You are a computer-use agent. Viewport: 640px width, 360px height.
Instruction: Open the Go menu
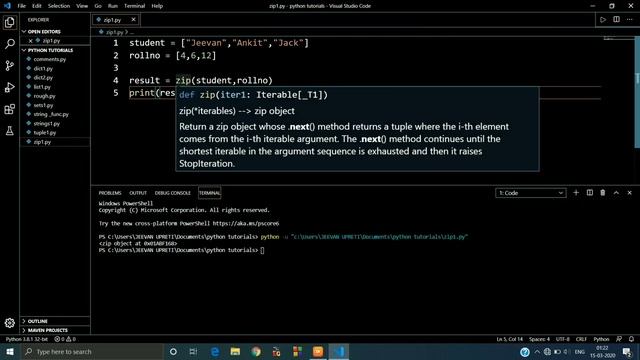tap(98, 6)
